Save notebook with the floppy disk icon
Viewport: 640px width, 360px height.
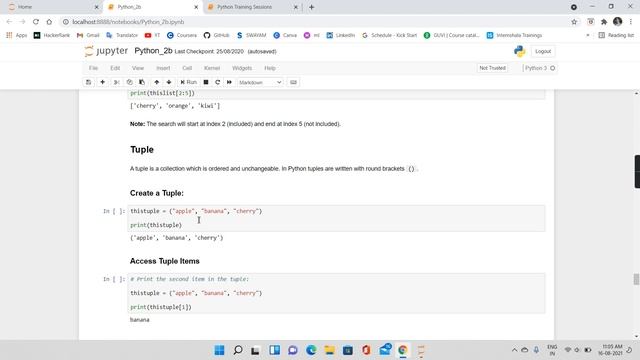pos(88,82)
